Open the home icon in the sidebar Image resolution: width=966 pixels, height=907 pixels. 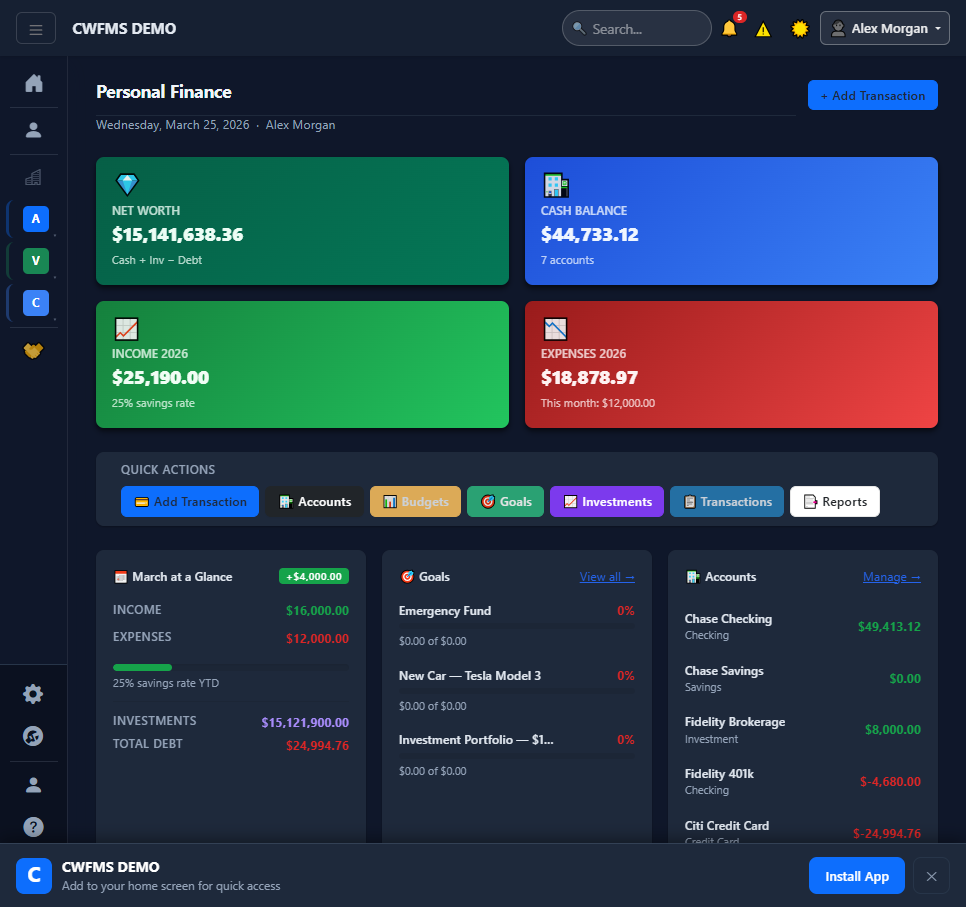(x=33, y=83)
